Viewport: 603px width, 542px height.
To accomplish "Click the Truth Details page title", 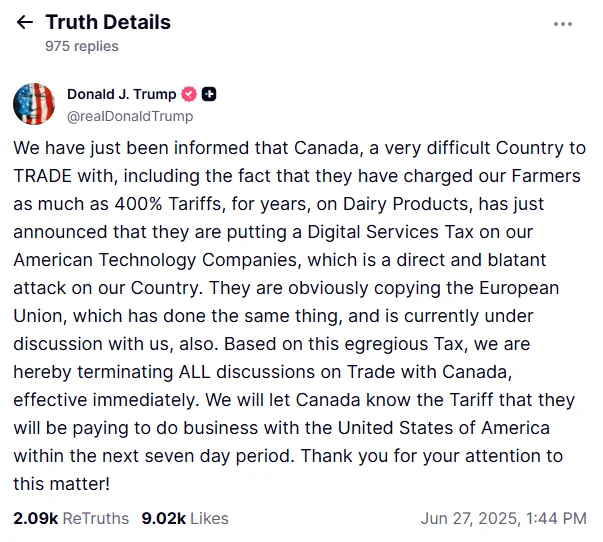I will 108,22.
